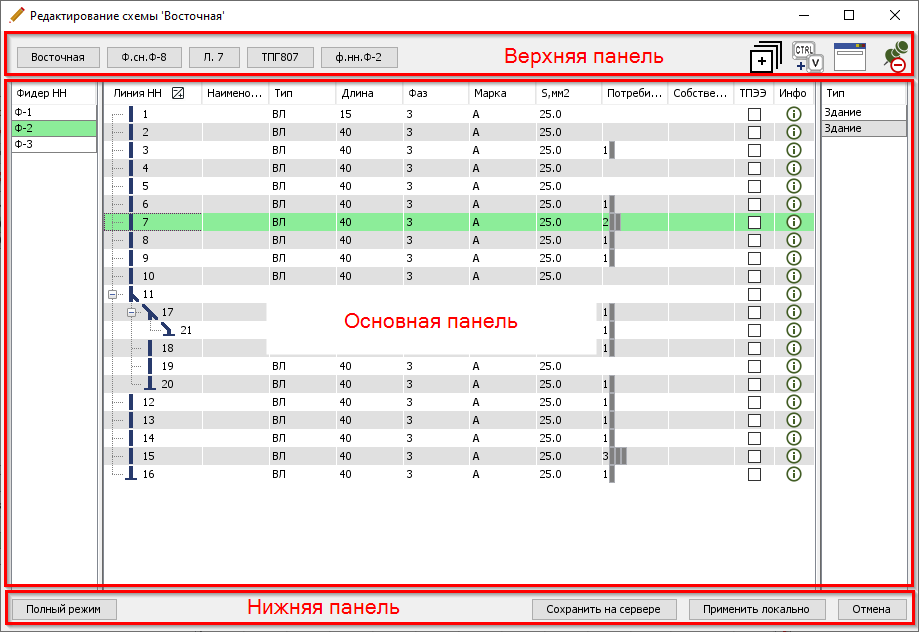Show info for line 16

click(x=794, y=474)
